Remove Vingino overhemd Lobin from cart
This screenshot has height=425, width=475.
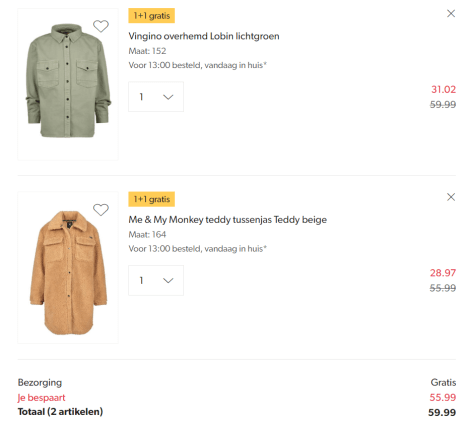[451, 13]
